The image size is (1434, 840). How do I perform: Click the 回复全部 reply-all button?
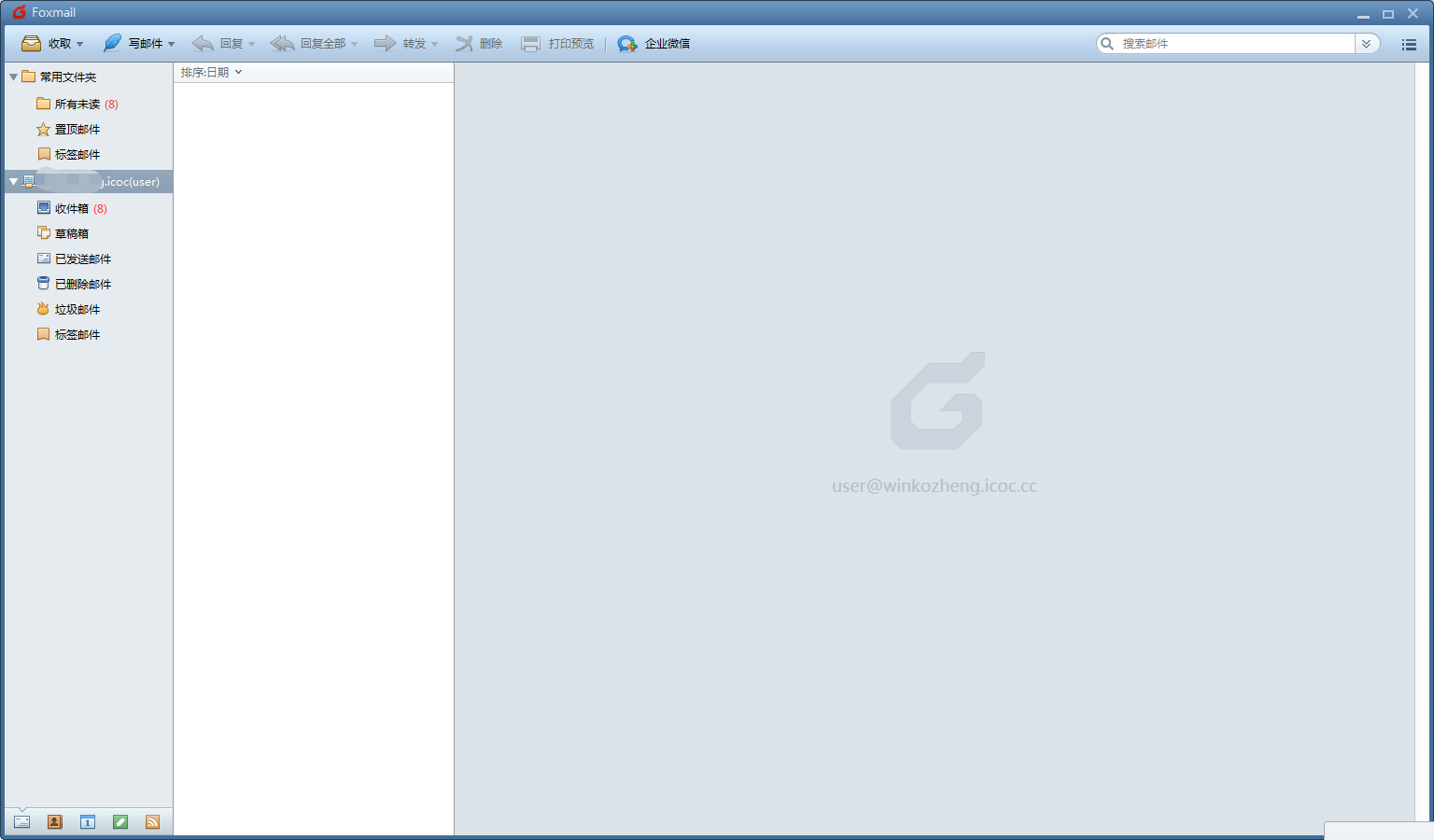point(307,44)
